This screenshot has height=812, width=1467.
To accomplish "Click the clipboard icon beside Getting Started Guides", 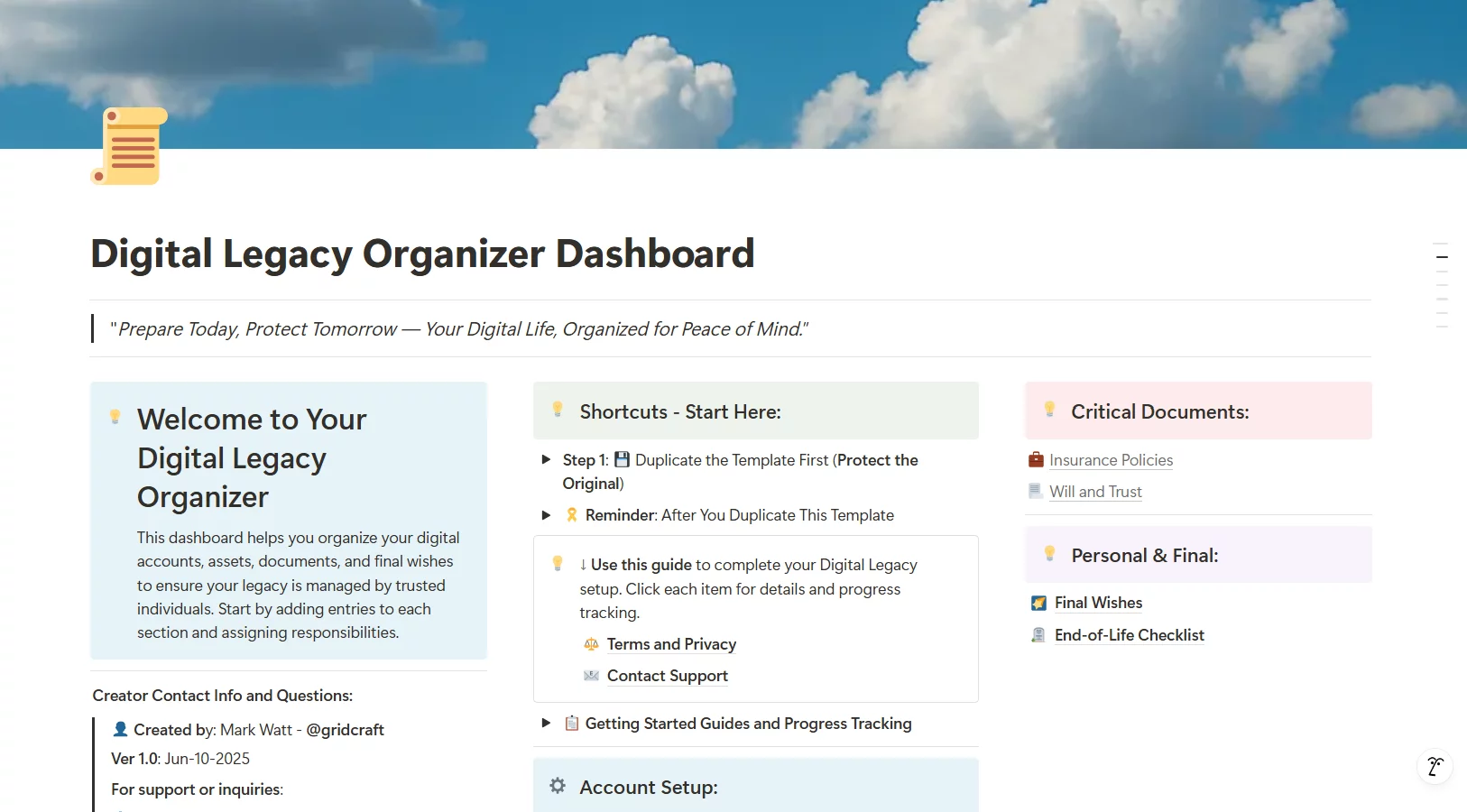I will click(x=571, y=723).
